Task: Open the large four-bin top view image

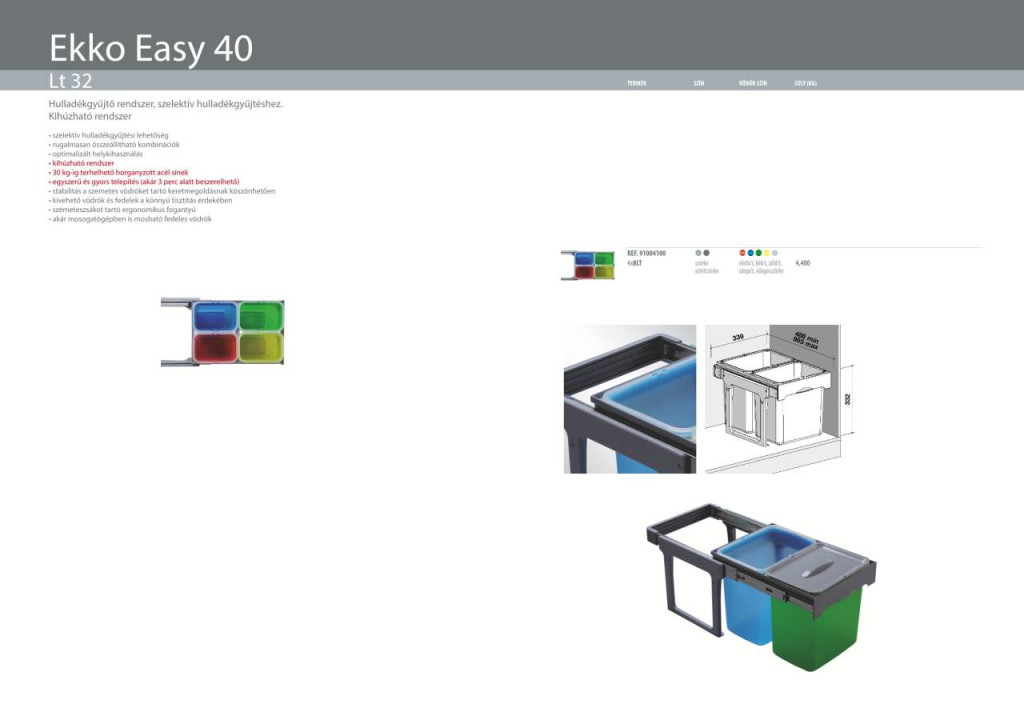Action: (x=223, y=332)
